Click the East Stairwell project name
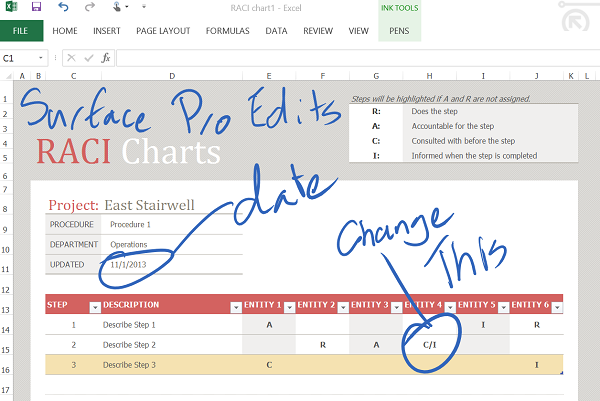Image resolution: width=600 pixels, height=401 pixels. [x=149, y=205]
